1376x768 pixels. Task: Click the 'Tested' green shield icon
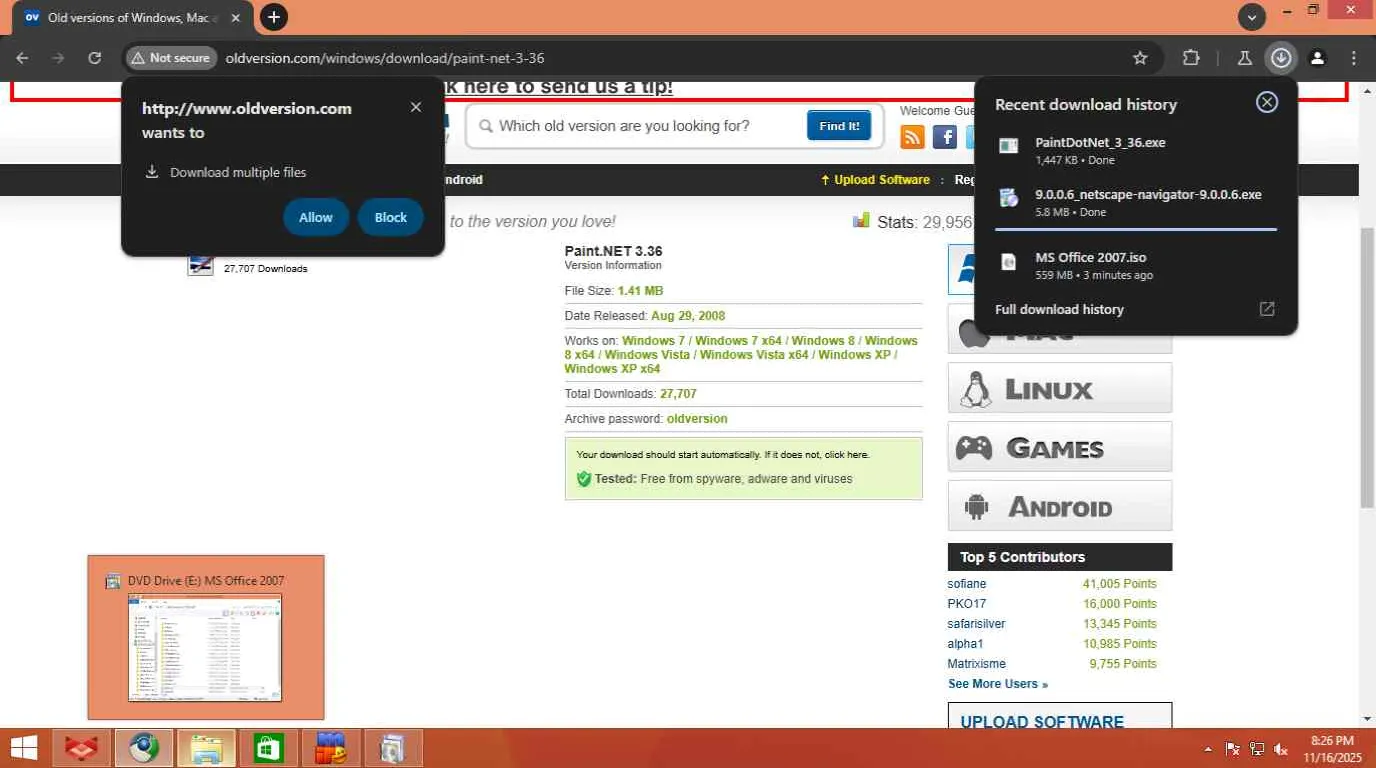click(584, 479)
